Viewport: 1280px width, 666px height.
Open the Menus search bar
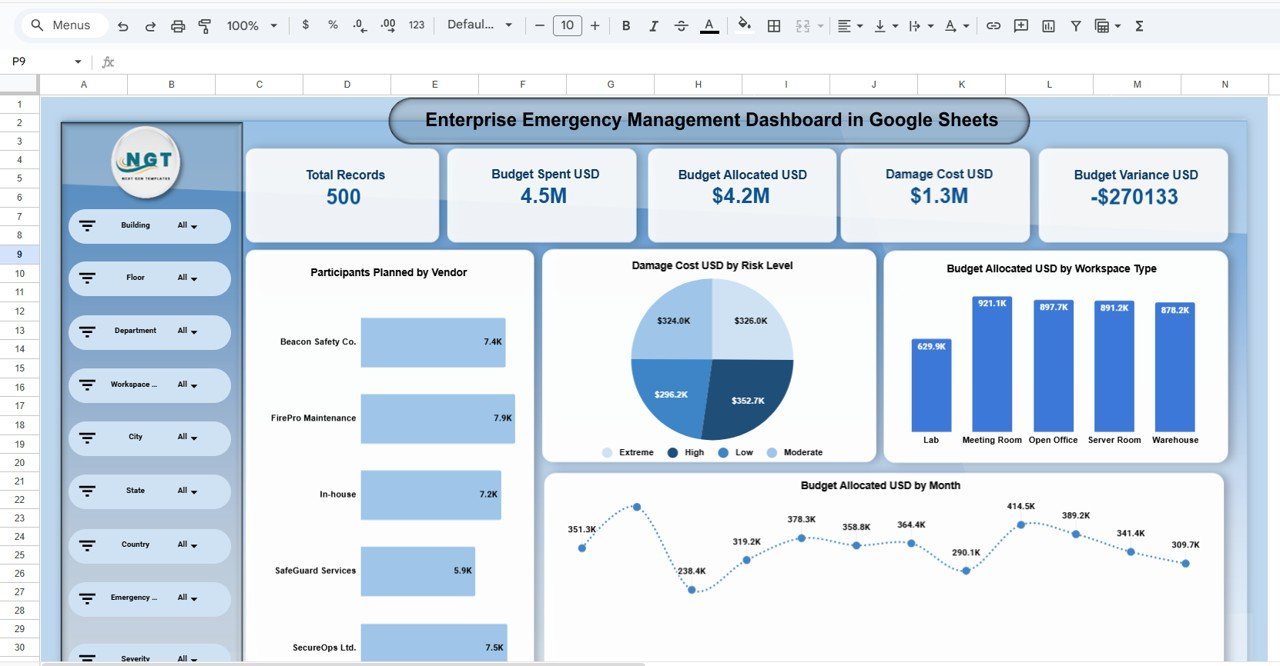click(x=63, y=25)
